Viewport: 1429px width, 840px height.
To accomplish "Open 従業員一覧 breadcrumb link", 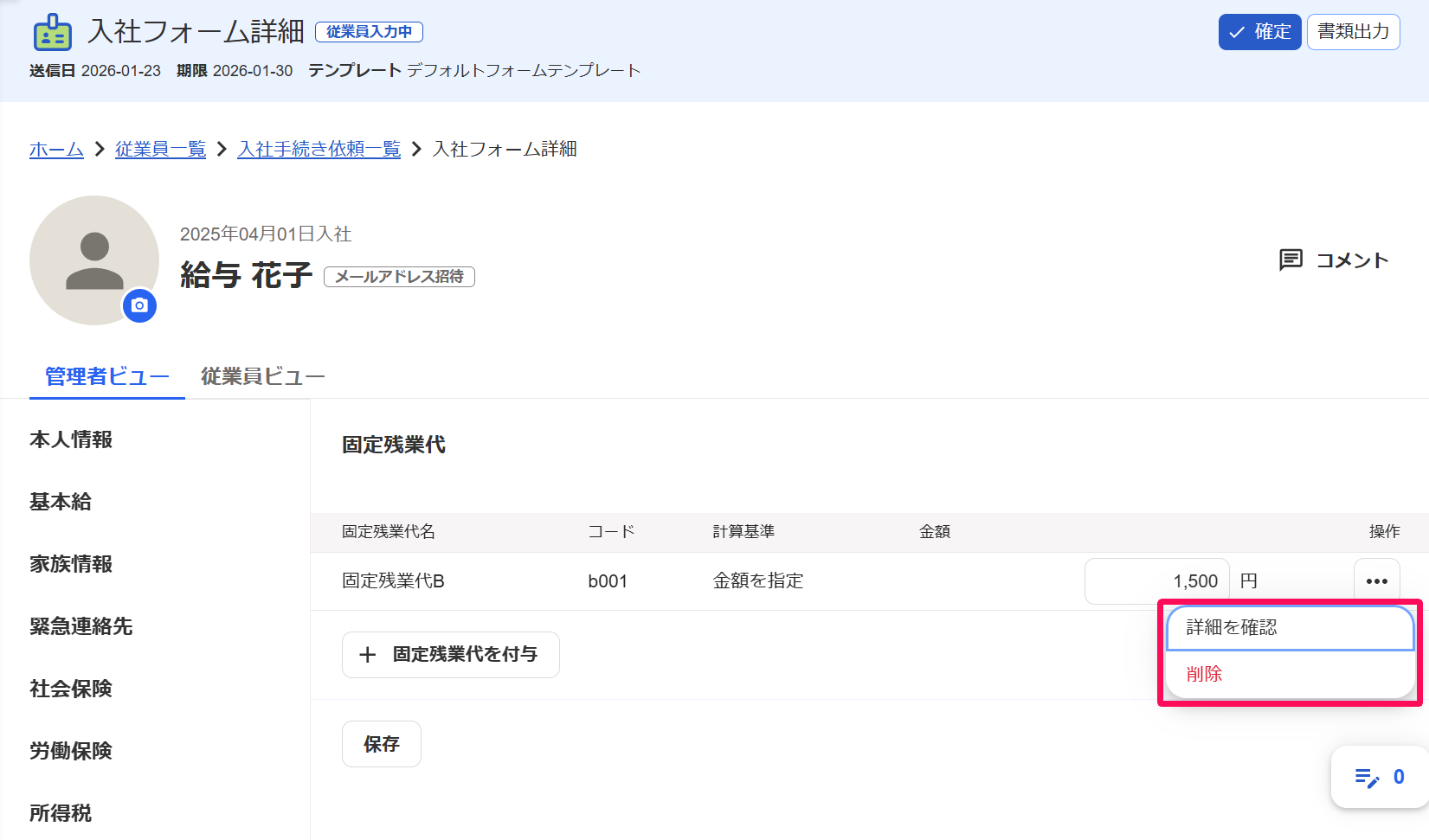I will pos(160,149).
